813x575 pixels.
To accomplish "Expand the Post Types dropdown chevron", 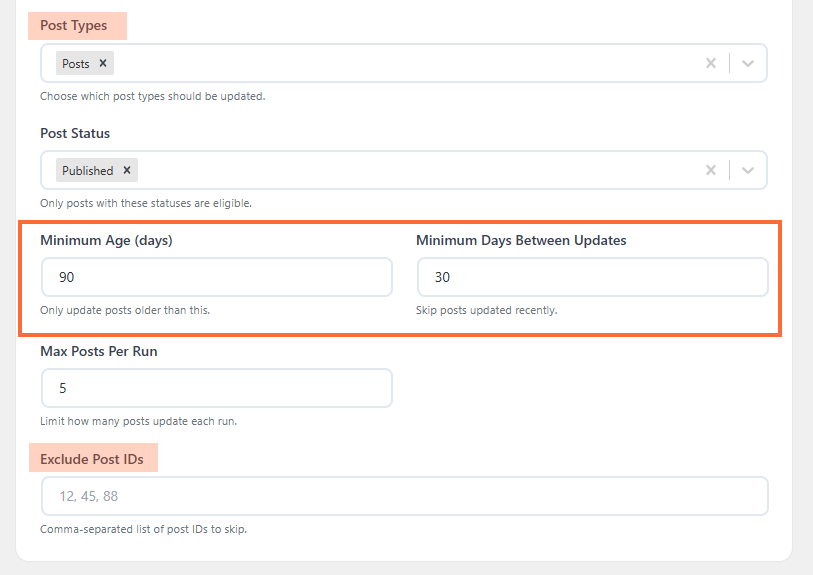I will tap(747, 63).
